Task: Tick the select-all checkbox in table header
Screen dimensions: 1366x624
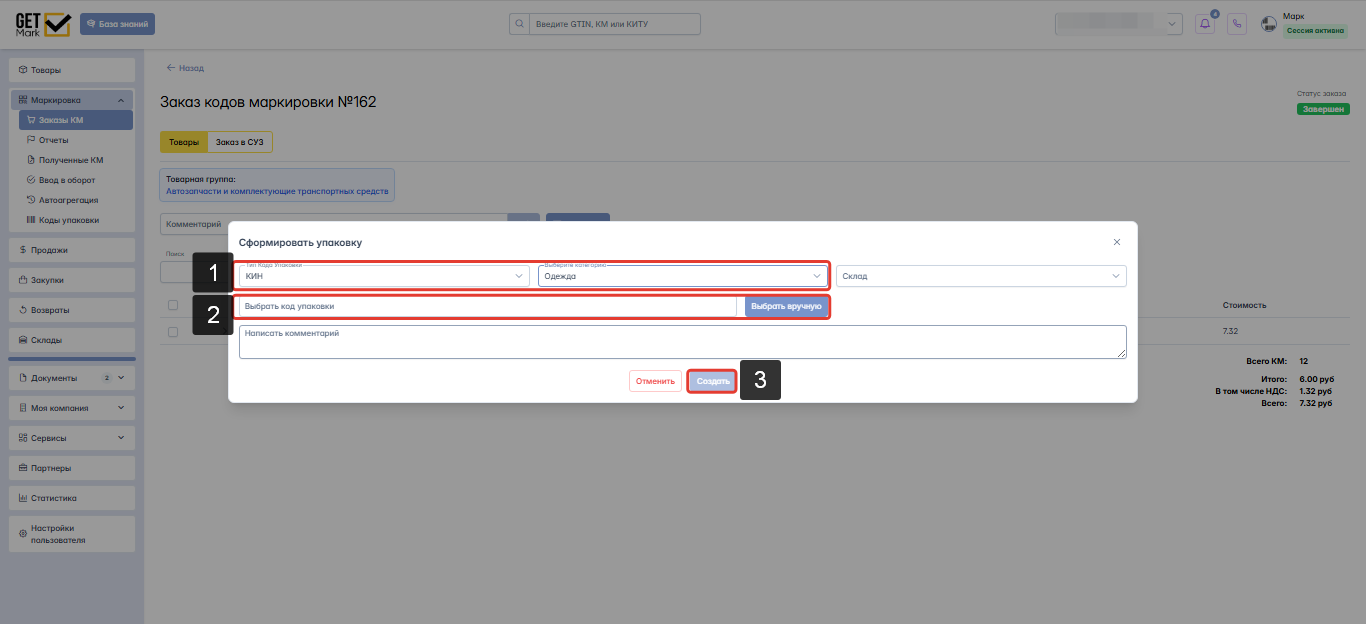Action: 173,305
